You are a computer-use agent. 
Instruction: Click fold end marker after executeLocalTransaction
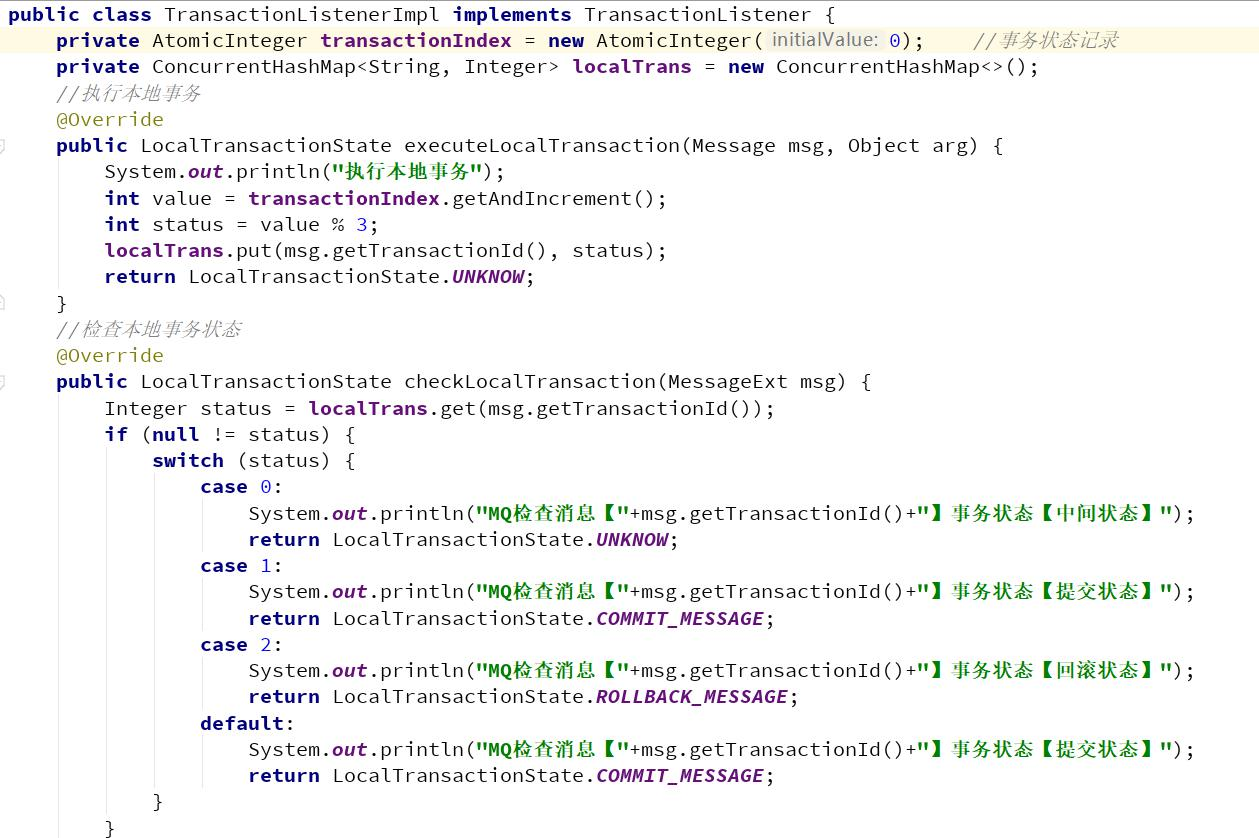pos(2,302)
